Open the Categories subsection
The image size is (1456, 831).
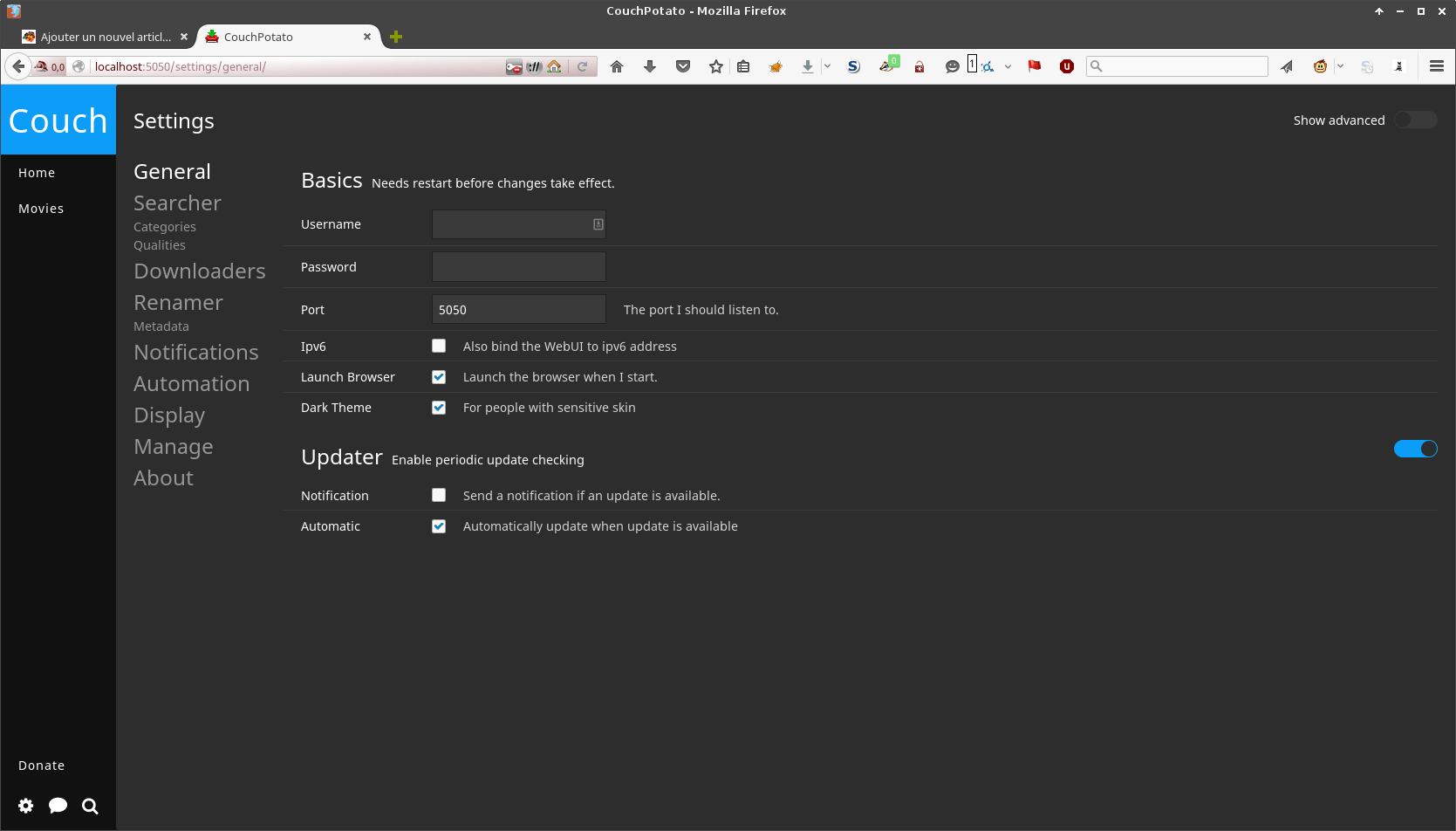(165, 227)
